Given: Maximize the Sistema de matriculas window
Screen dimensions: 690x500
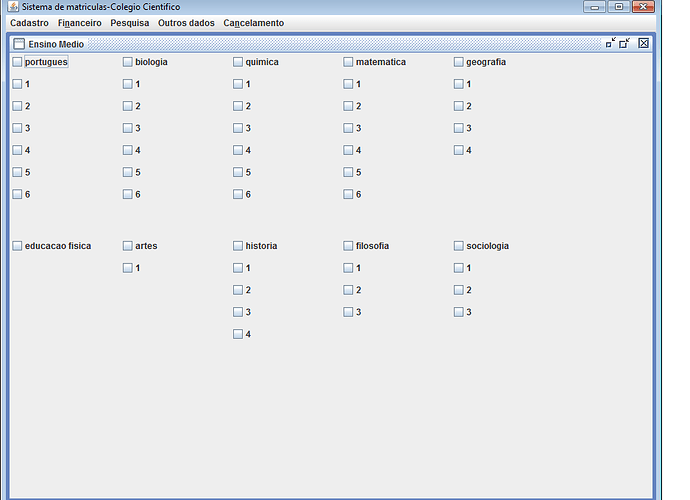Looking at the screenshot, I should click(x=619, y=7).
